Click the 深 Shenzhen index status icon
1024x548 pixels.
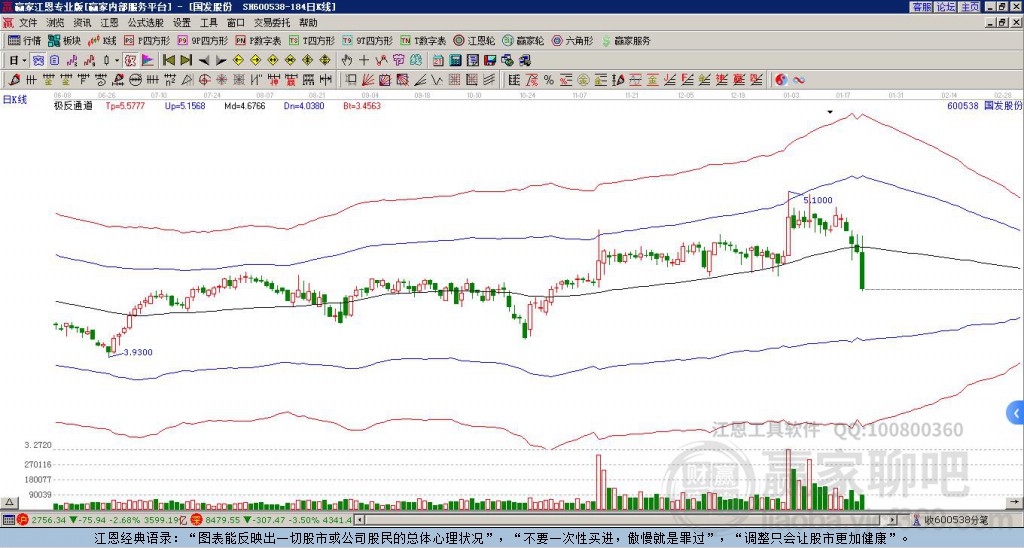tap(196, 520)
